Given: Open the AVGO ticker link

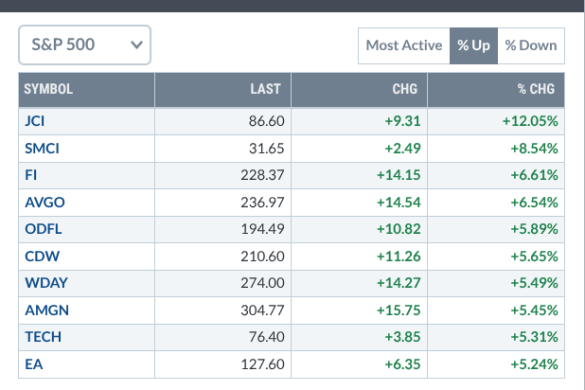Looking at the screenshot, I should pyautogui.click(x=45, y=202).
